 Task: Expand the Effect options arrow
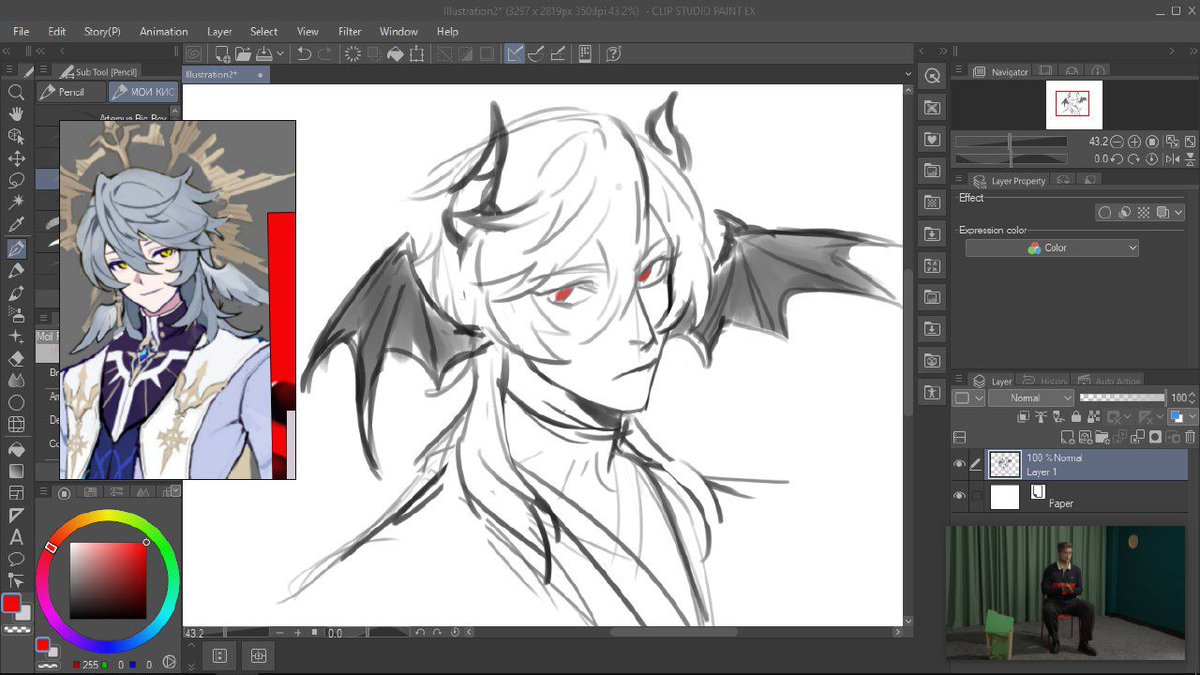click(1180, 213)
